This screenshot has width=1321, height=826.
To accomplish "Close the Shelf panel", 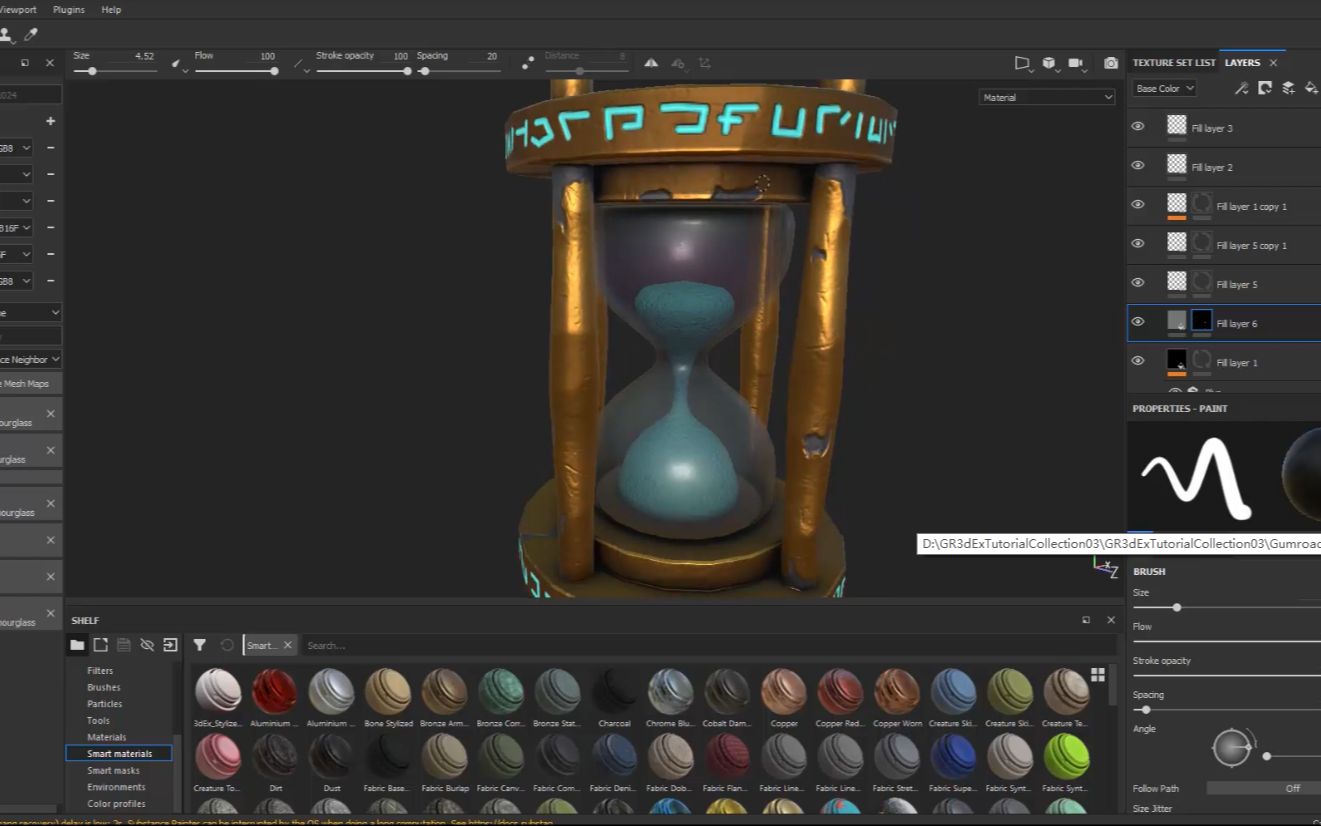I will (1110, 620).
